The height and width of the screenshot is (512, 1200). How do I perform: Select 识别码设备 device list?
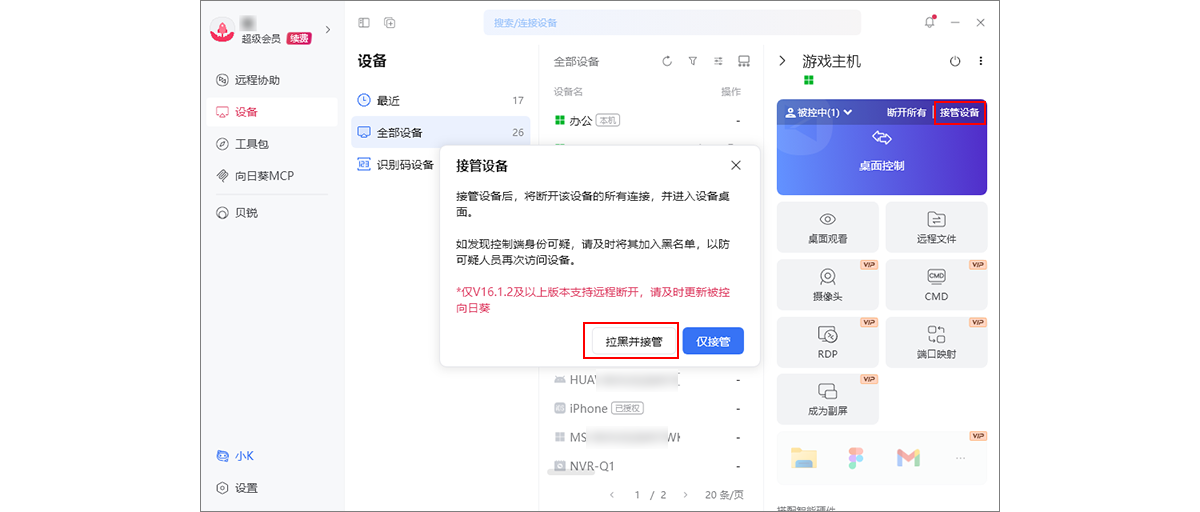[x=396, y=165]
